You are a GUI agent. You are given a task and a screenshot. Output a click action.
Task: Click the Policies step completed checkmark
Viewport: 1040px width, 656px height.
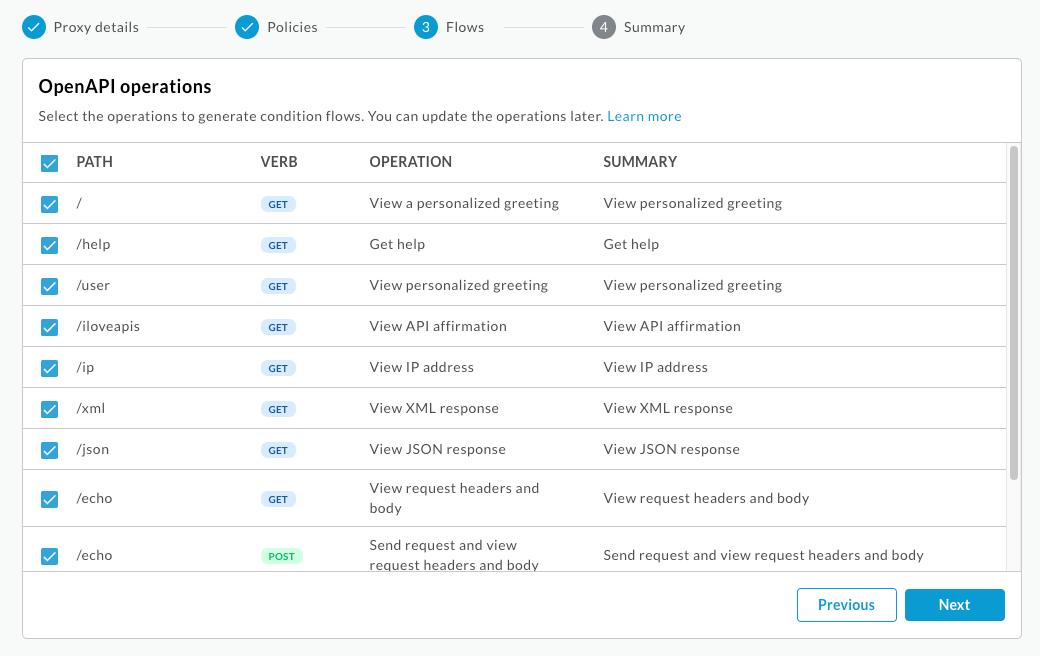point(247,27)
